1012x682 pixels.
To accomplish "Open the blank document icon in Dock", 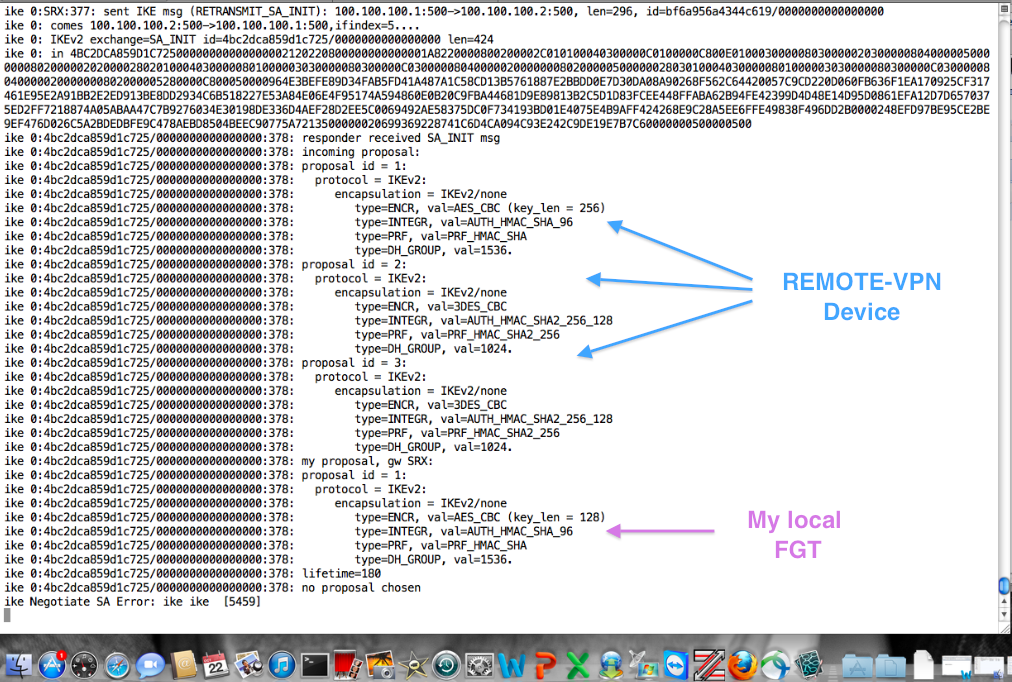I will [x=923, y=665].
